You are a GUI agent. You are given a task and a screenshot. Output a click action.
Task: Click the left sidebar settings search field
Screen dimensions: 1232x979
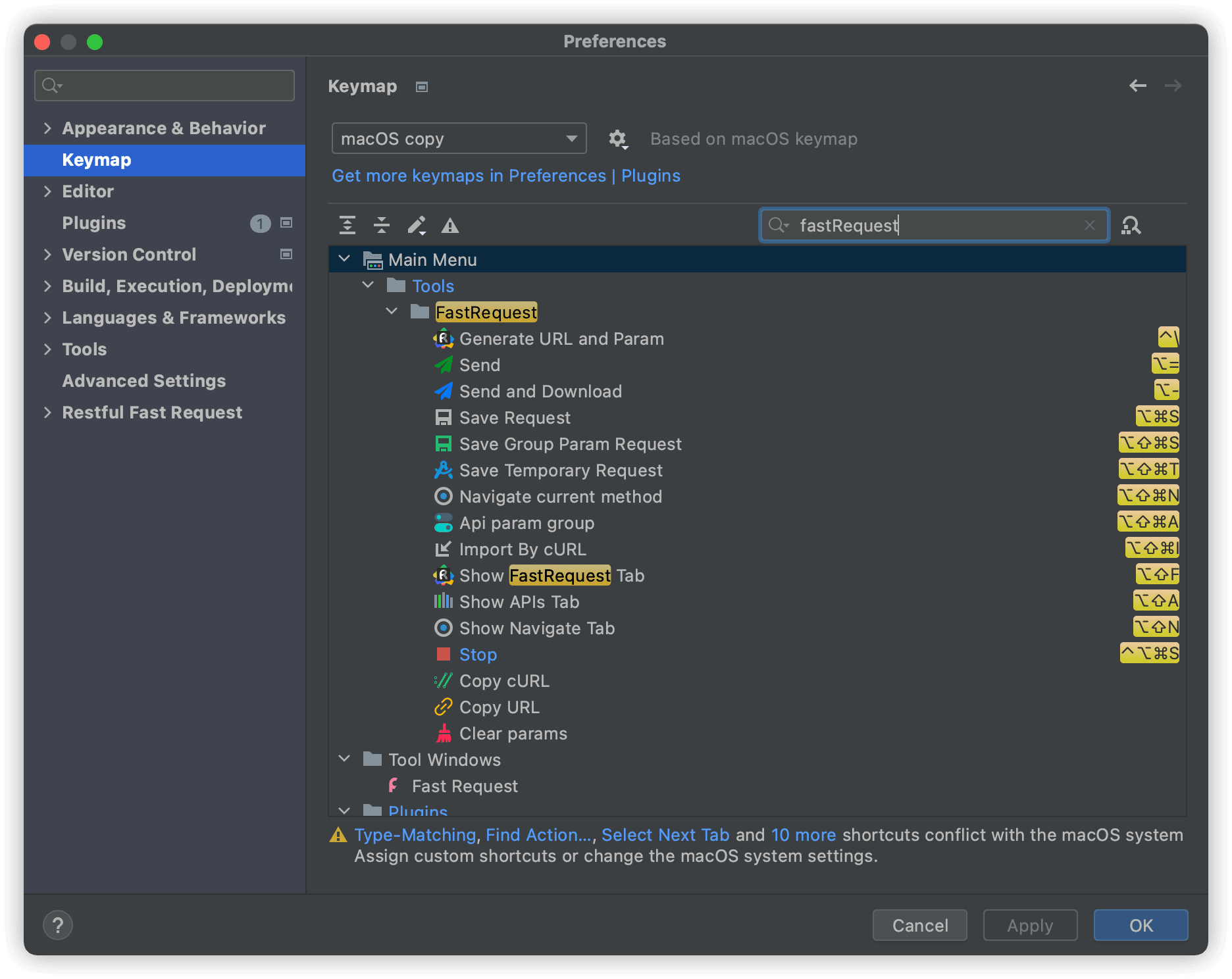[x=165, y=86]
